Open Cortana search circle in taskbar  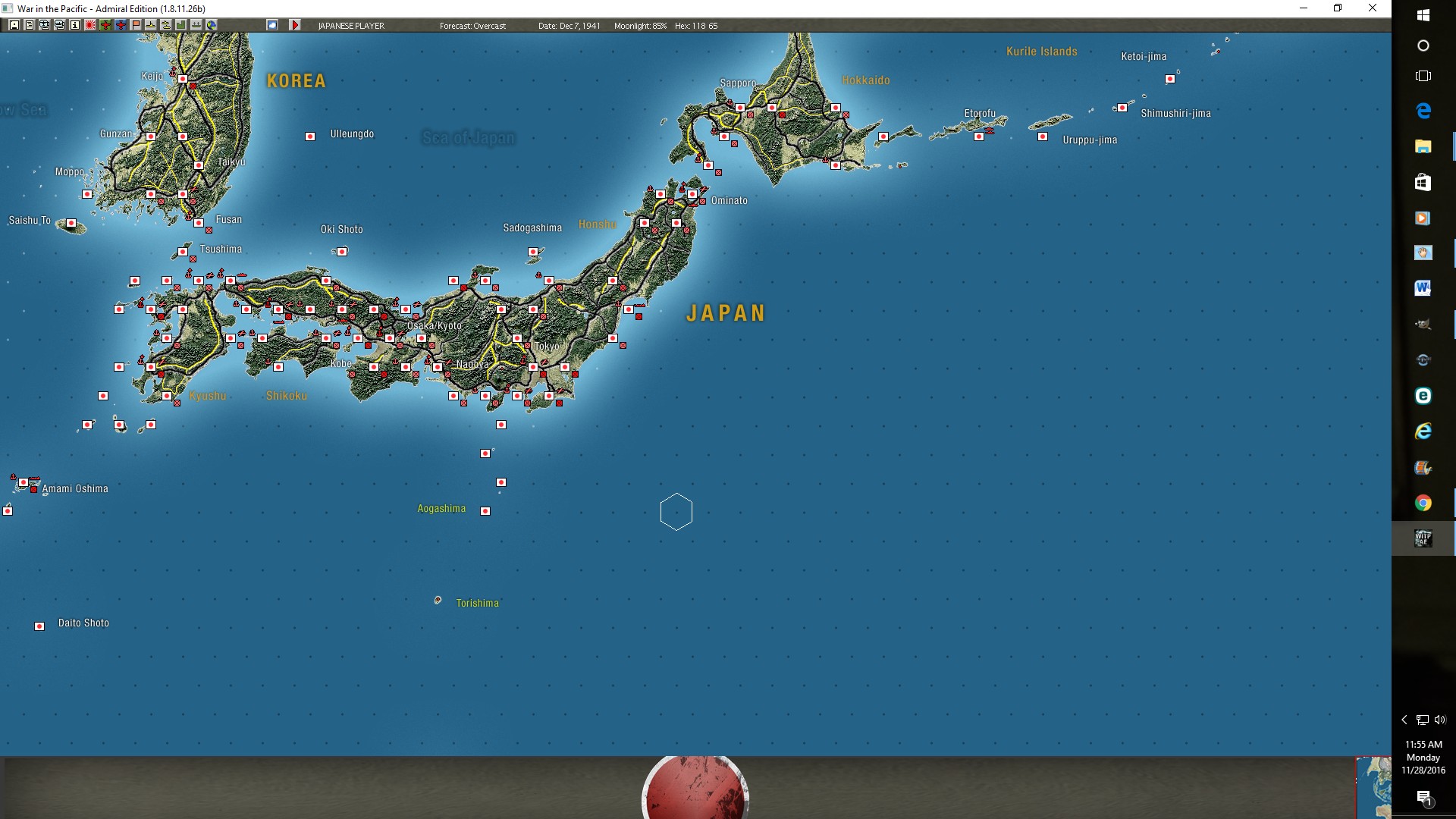coord(1423,45)
